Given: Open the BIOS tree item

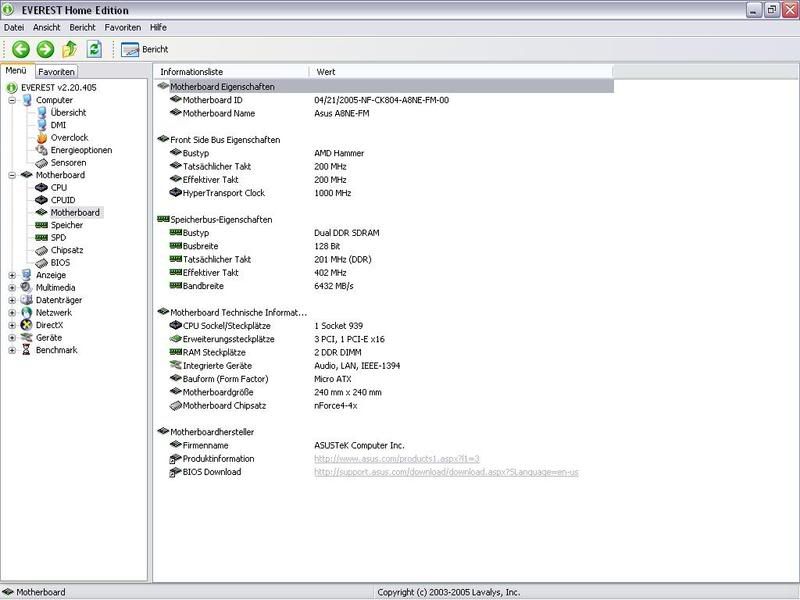Looking at the screenshot, I should click(60, 263).
